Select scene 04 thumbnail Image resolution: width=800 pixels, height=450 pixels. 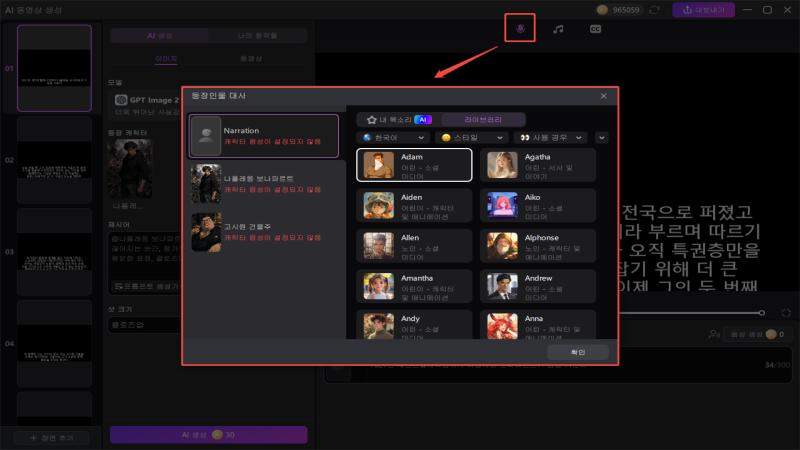click(x=55, y=343)
